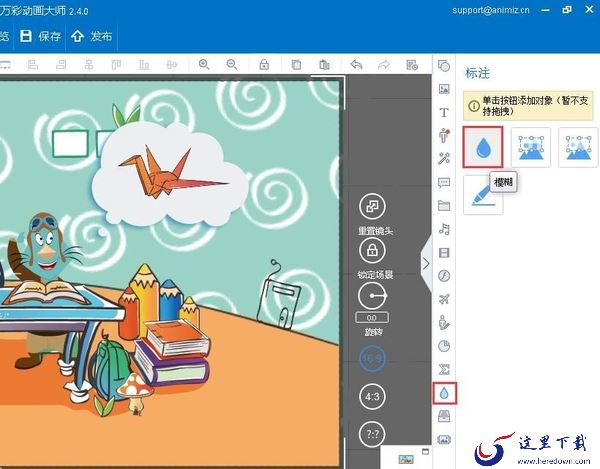Open the seated person sidebar panel
The height and width of the screenshot is (469, 600).
click(444, 322)
